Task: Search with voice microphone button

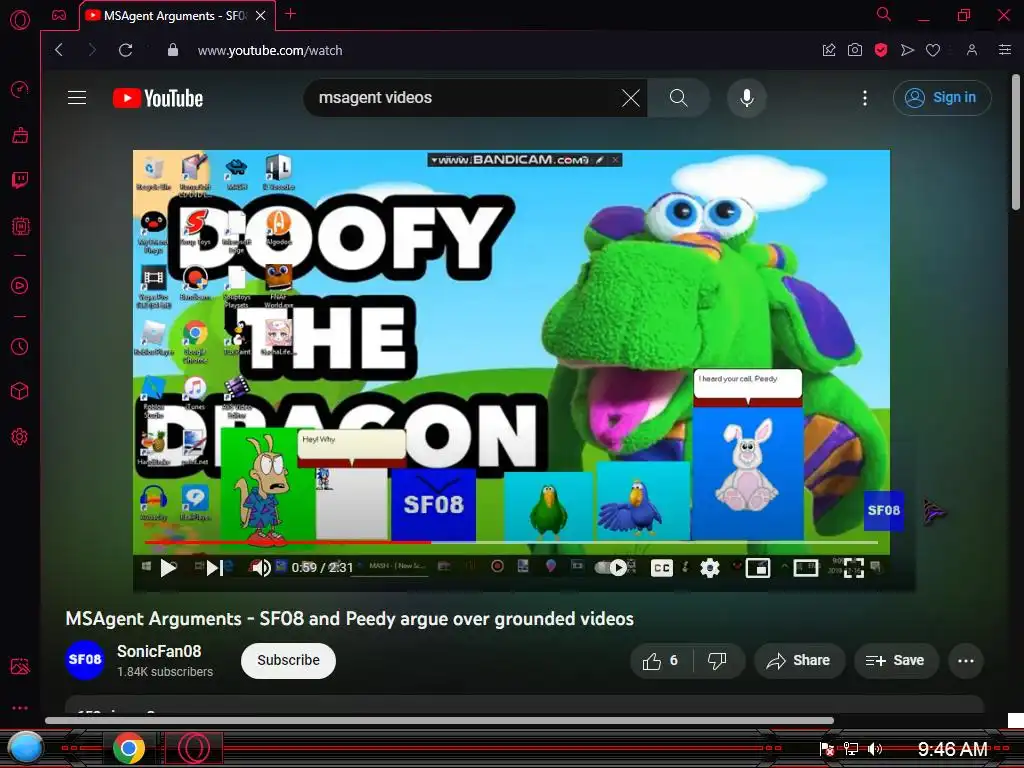Action: (746, 98)
